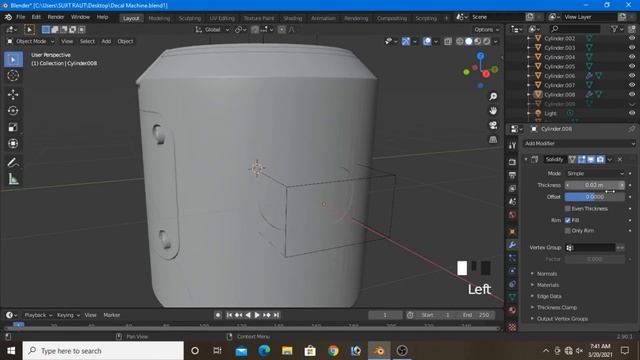Toggle visibility of Light object
This screenshot has width=640, height=360.
pyautogui.click(x=632, y=113)
